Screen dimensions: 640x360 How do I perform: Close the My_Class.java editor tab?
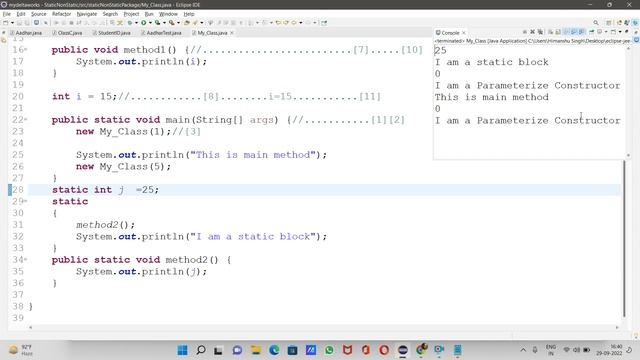coord(232,33)
